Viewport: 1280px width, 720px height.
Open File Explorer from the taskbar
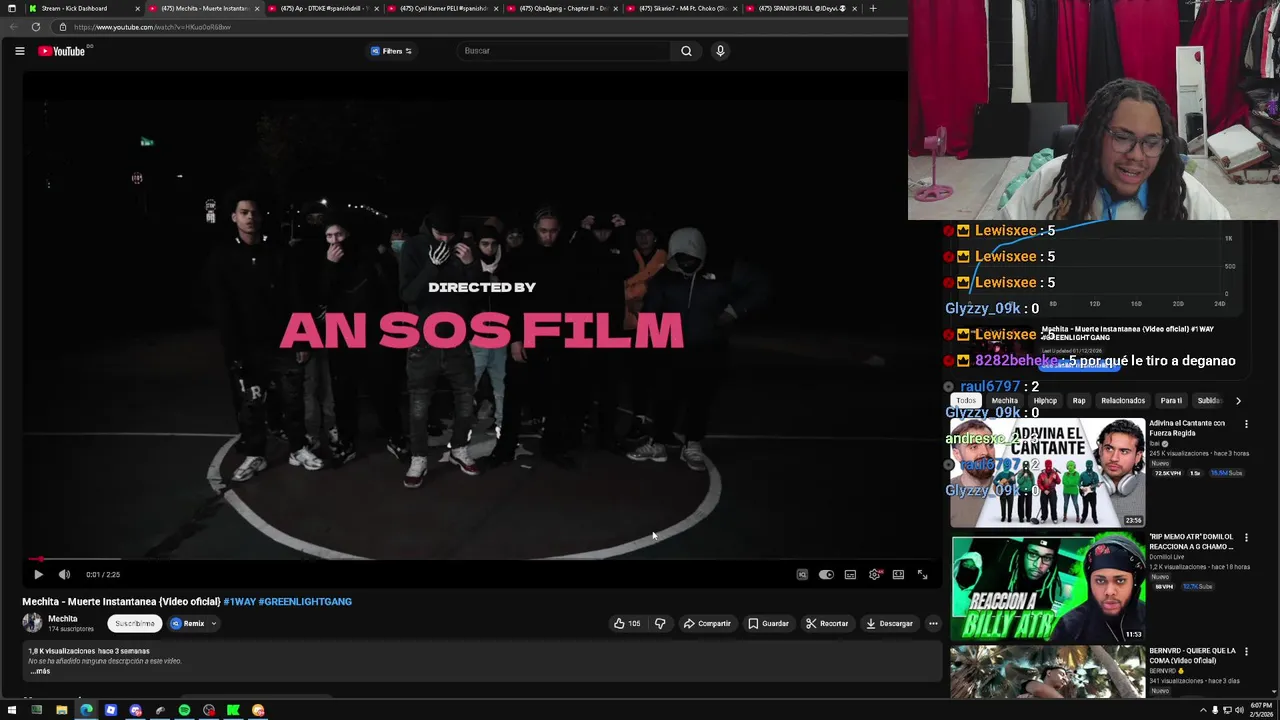[x=61, y=711]
